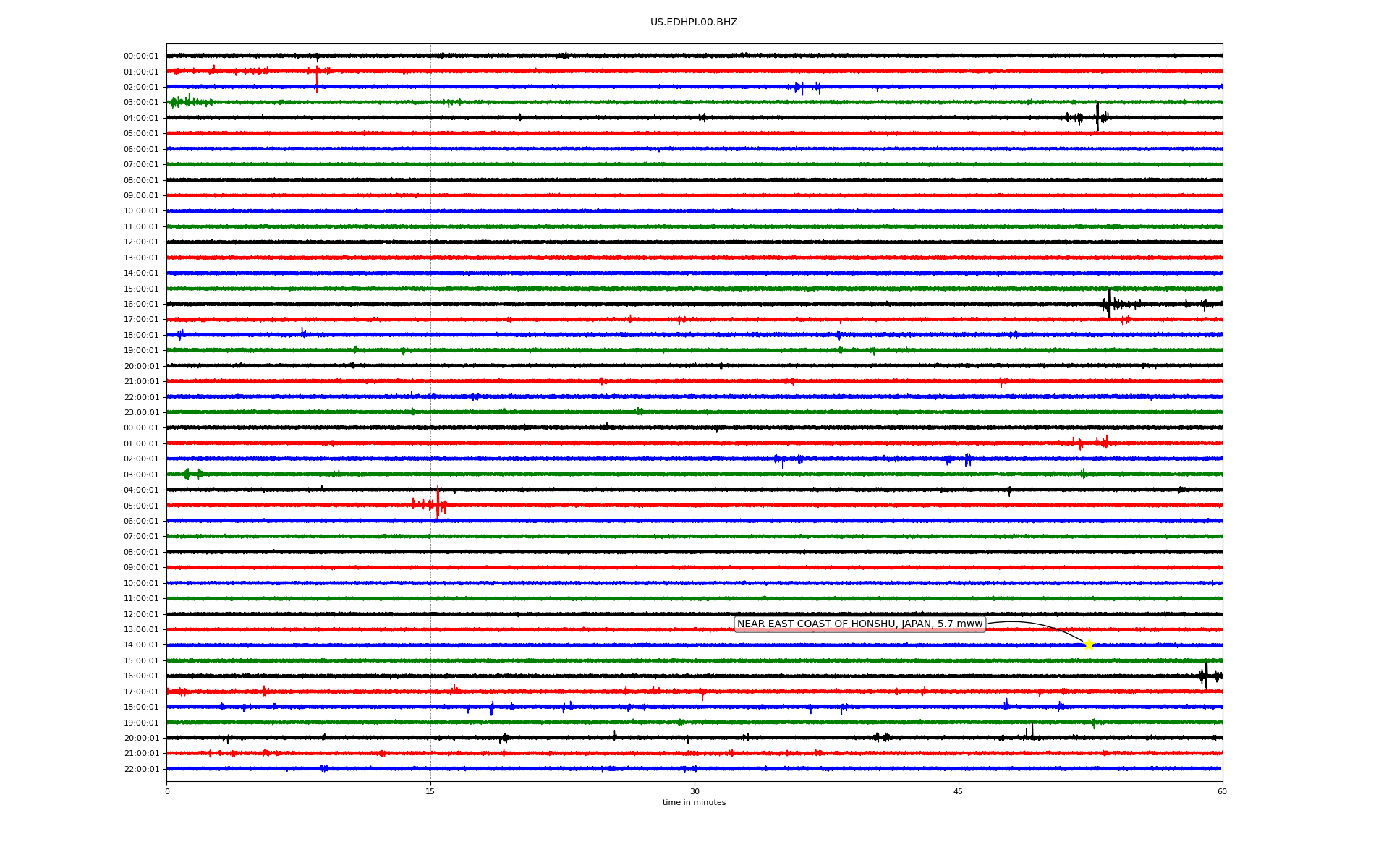Viewport: 1389px width, 868px height.
Task: Click the first 00:00:01 row label
Action: (141, 56)
